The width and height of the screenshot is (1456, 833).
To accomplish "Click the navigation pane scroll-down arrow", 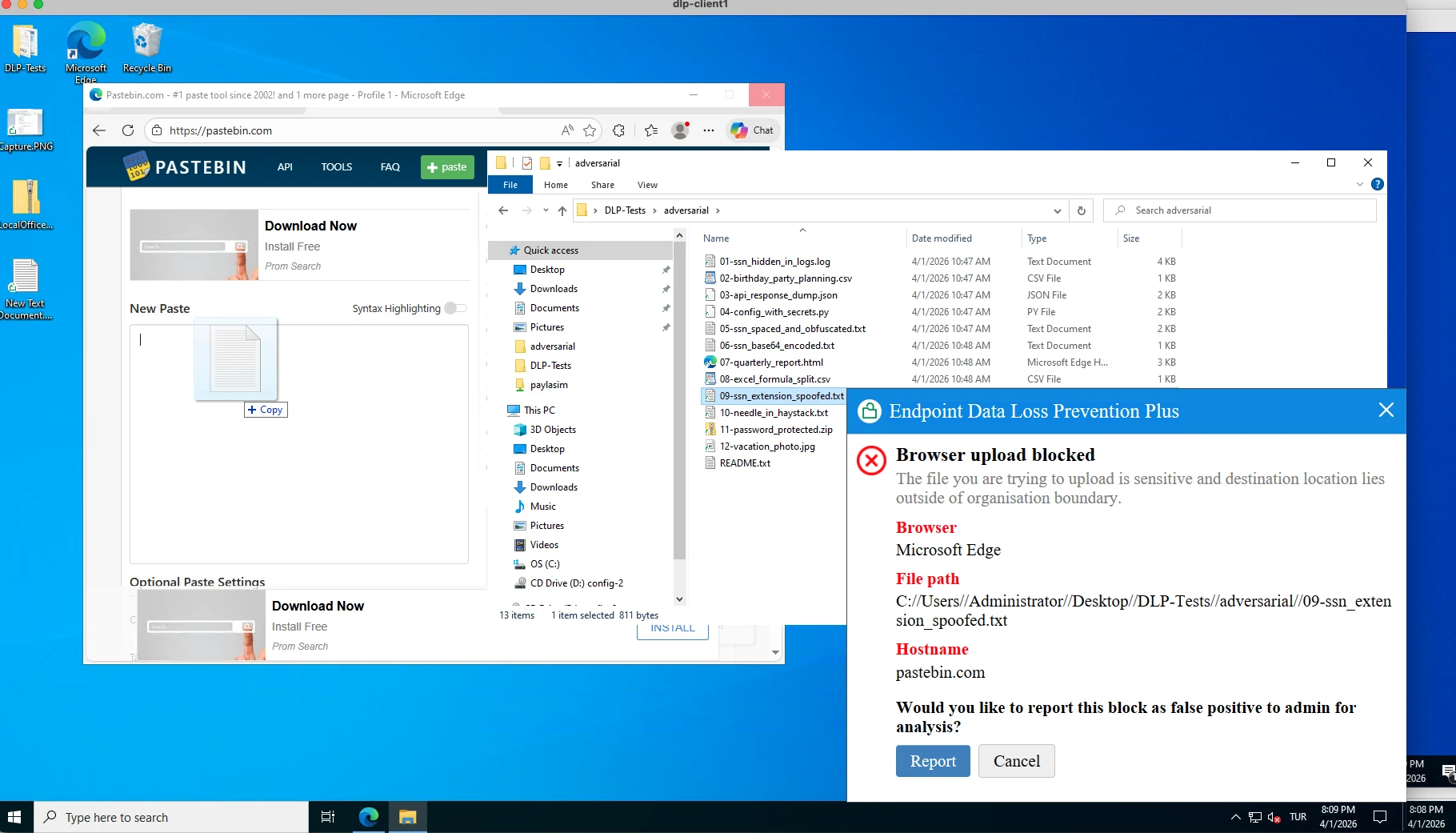I will 679,599.
